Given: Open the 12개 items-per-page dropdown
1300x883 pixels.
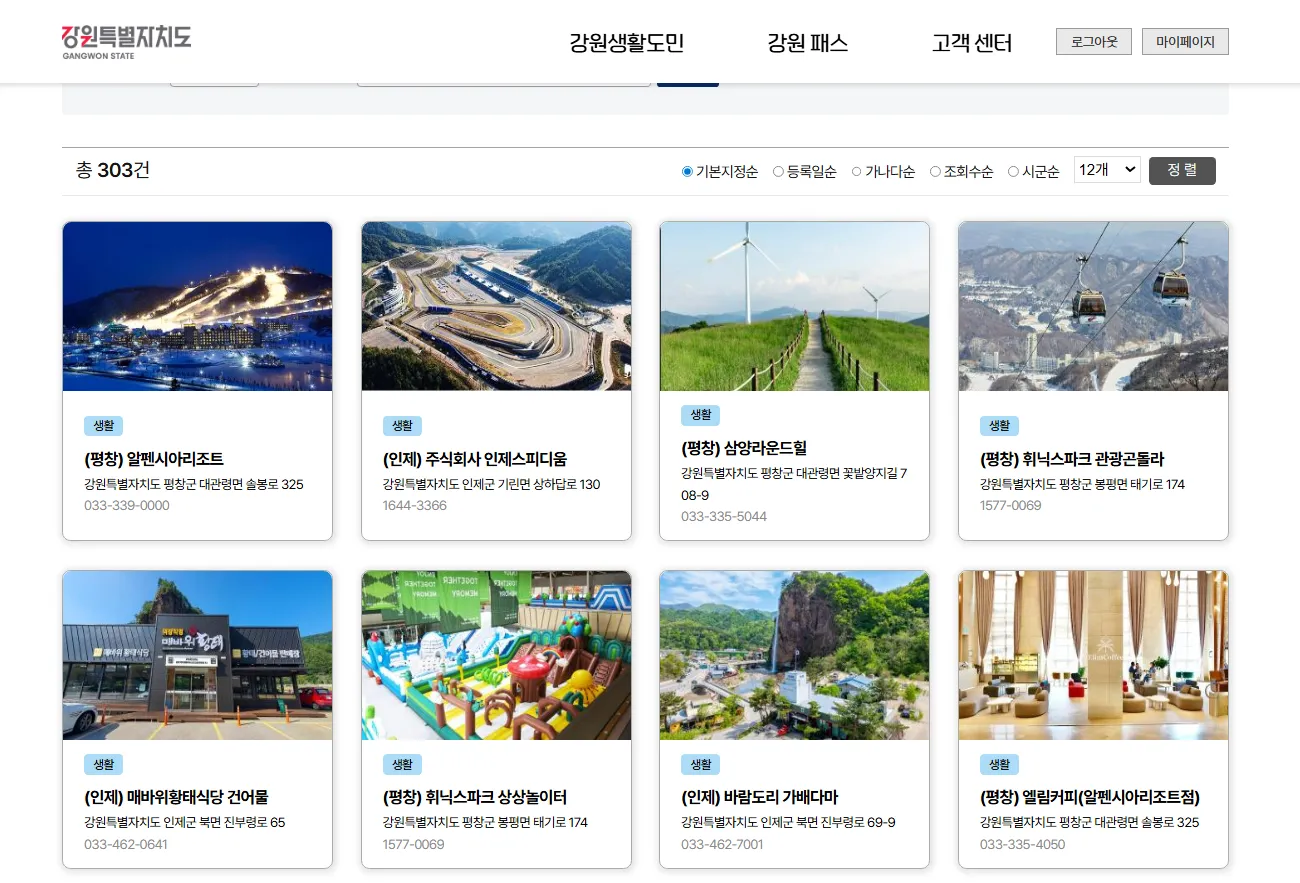Looking at the screenshot, I should (x=1106, y=169).
